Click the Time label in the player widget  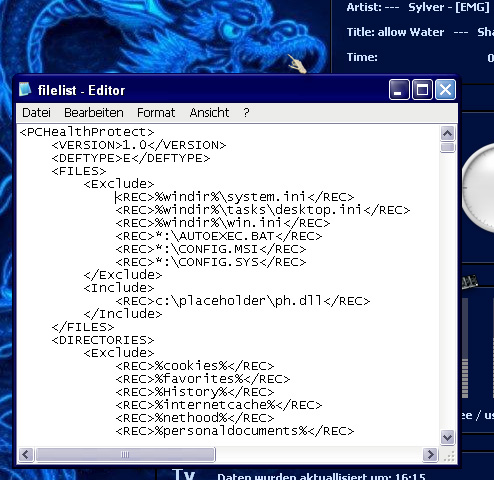362,57
